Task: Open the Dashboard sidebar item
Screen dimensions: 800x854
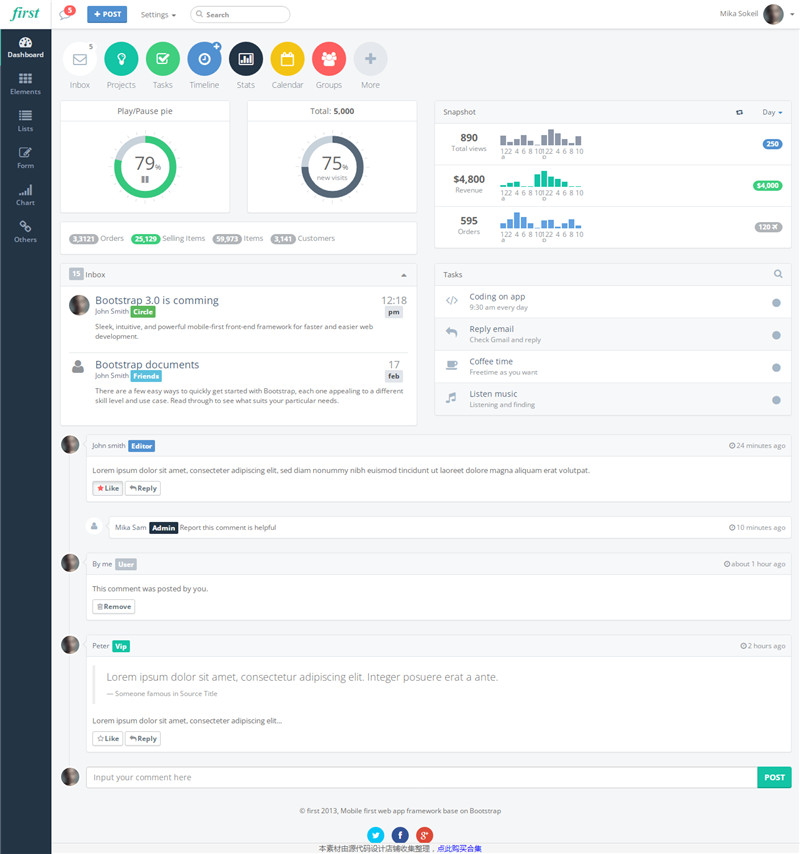Action: tap(26, 47)
